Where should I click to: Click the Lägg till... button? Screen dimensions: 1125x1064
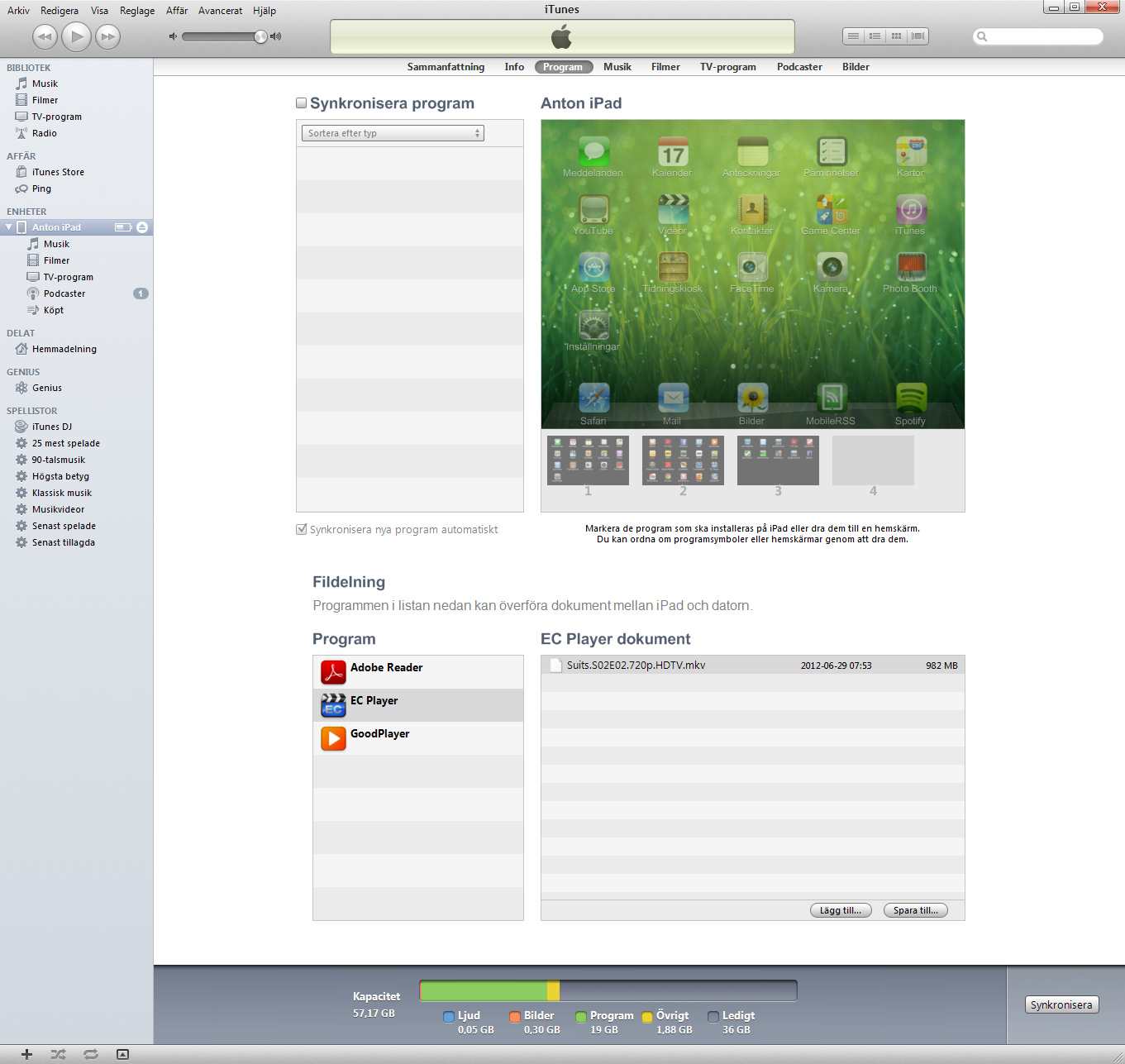coord(840,910)
